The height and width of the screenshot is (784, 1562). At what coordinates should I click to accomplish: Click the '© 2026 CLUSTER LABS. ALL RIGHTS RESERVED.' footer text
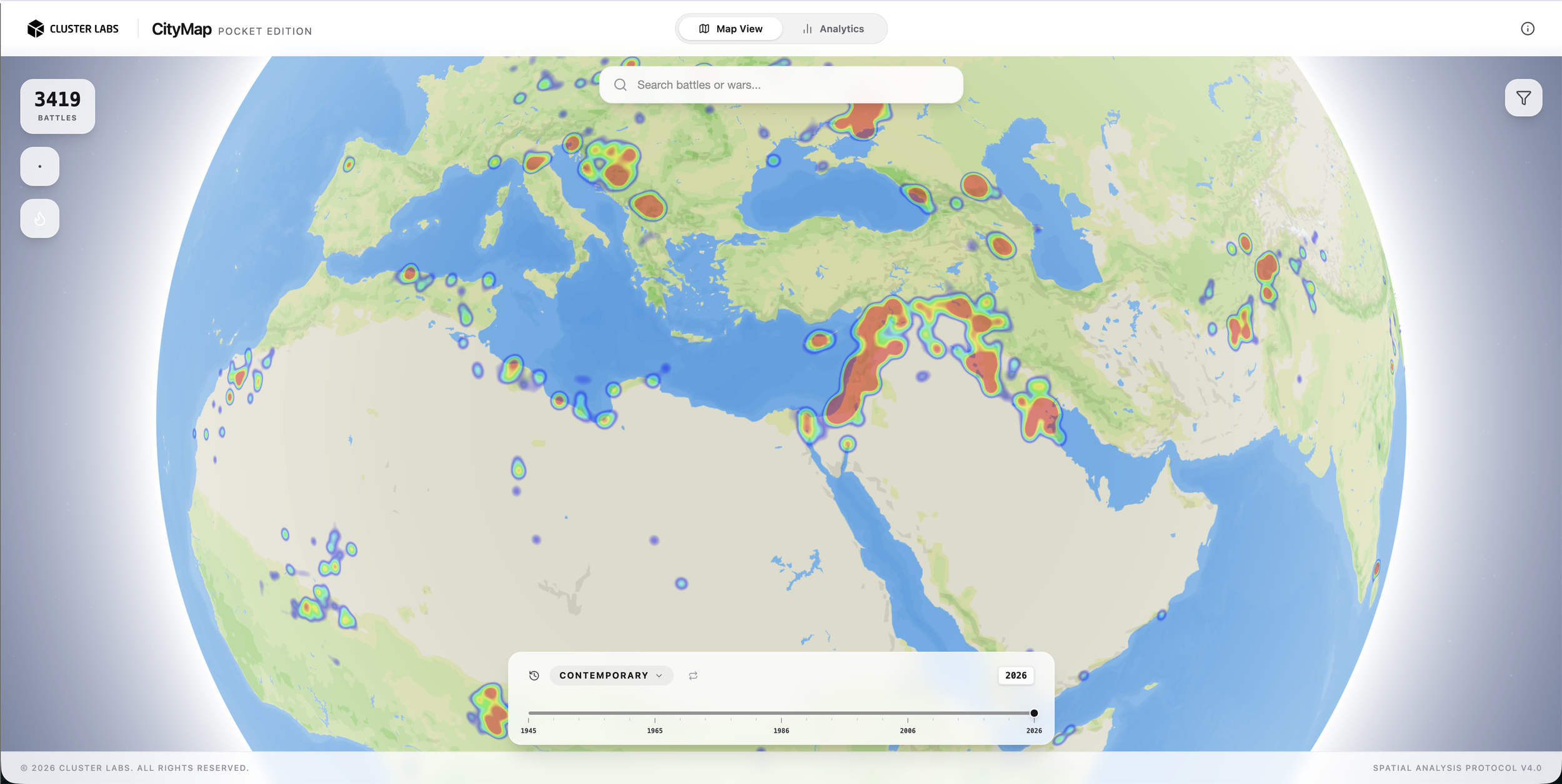[x=134, y=768]
